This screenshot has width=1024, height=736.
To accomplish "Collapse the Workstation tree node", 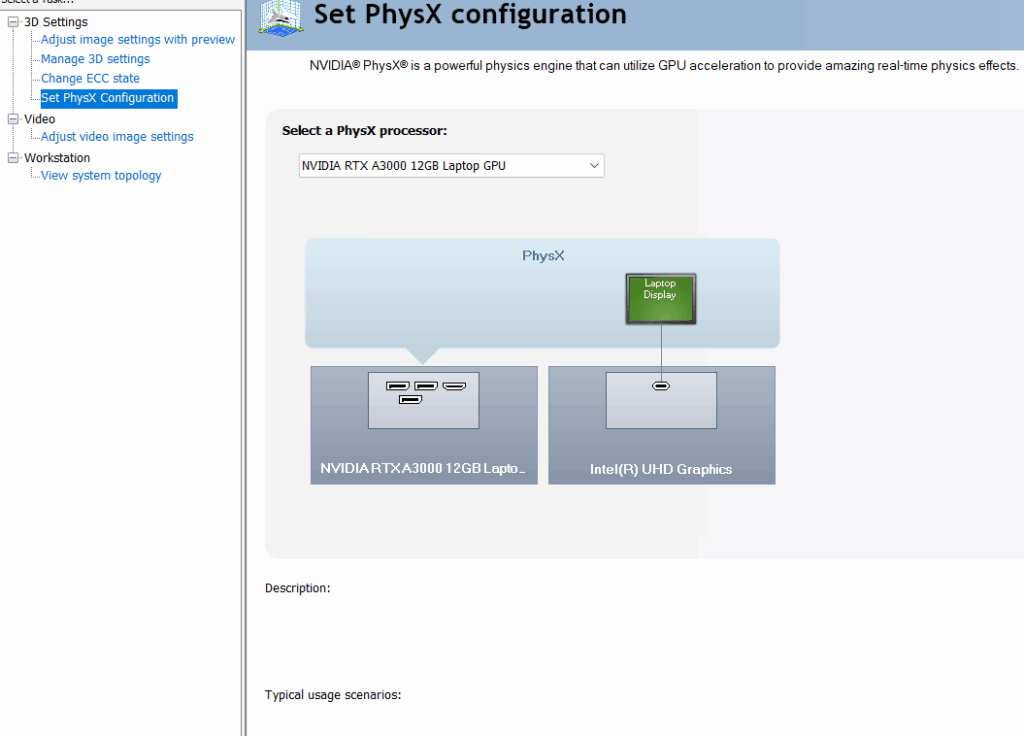I will (x=14, y=158).
